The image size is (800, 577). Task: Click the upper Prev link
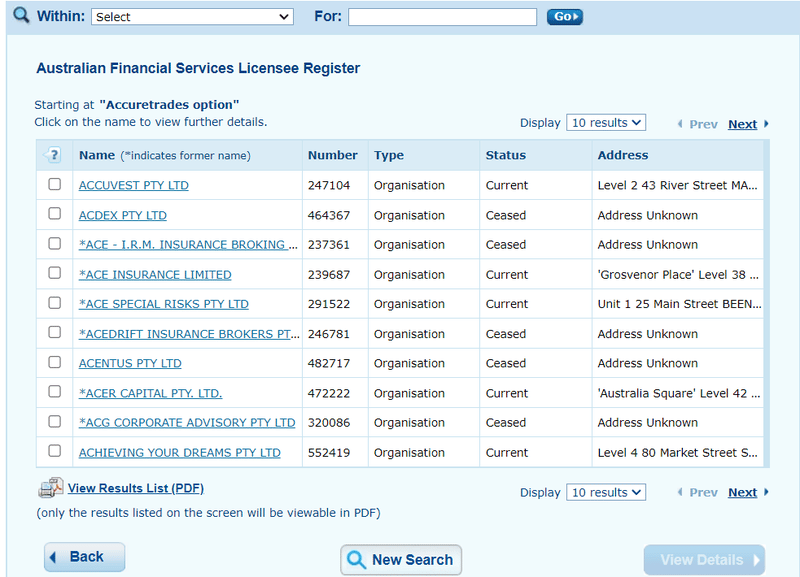pos(703,124)
